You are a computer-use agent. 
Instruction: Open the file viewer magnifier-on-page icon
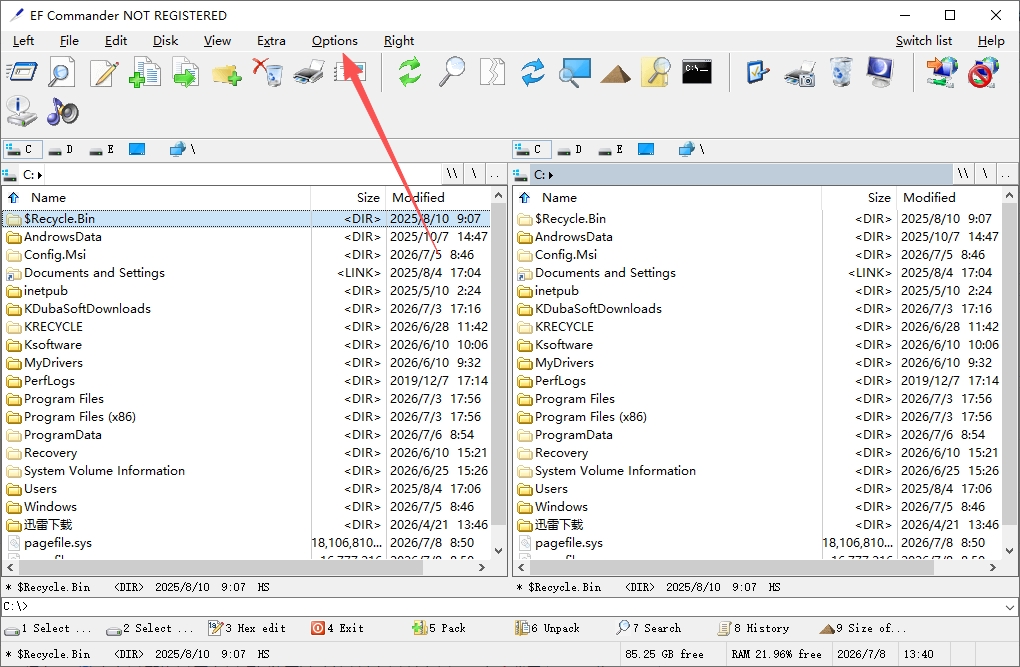click(62, 72)
